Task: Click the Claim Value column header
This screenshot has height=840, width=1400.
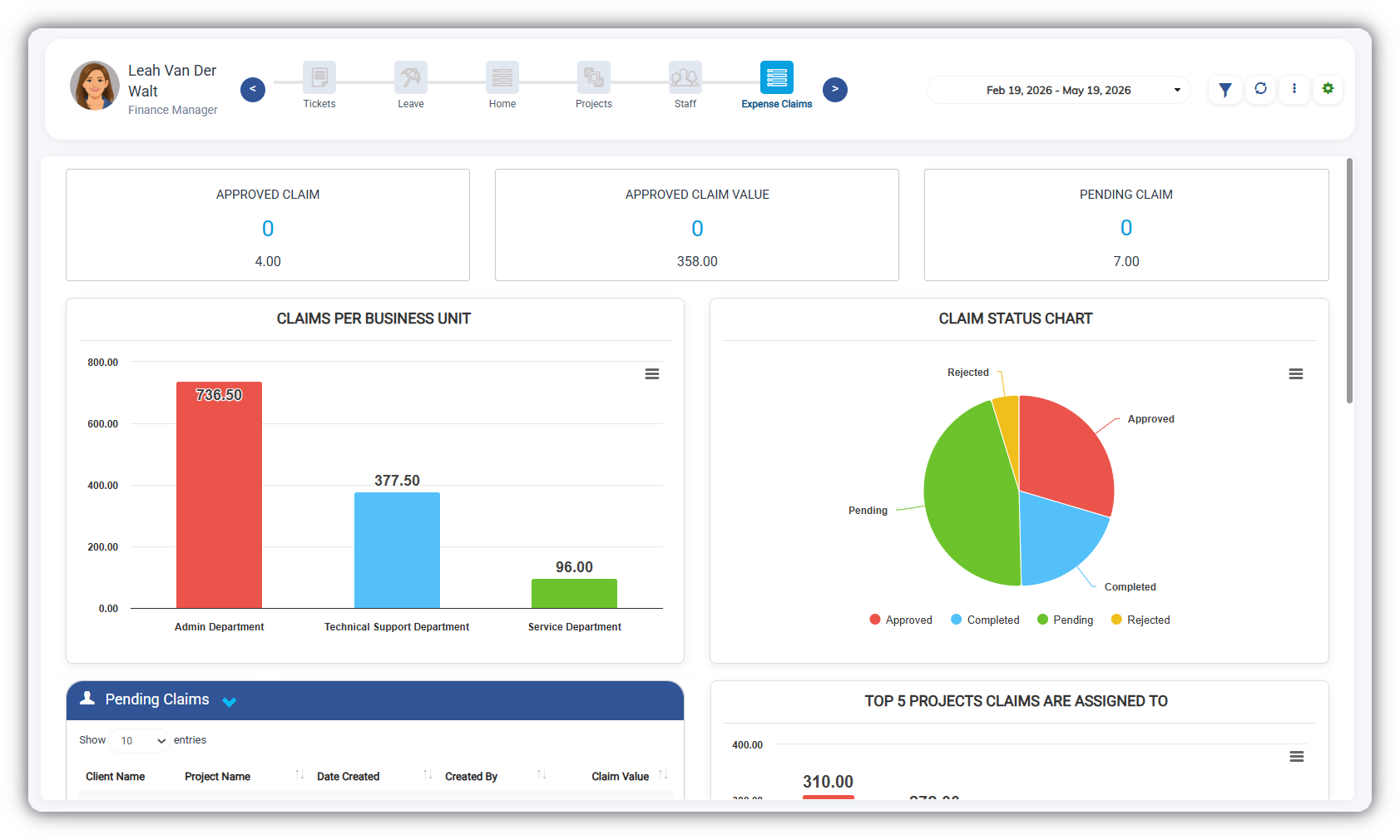Action: (621, 777)
